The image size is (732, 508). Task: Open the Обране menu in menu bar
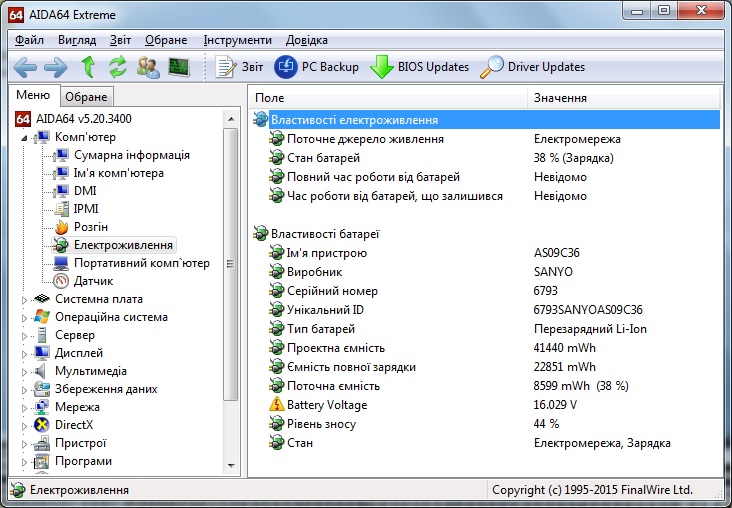(x=166, y=40)
